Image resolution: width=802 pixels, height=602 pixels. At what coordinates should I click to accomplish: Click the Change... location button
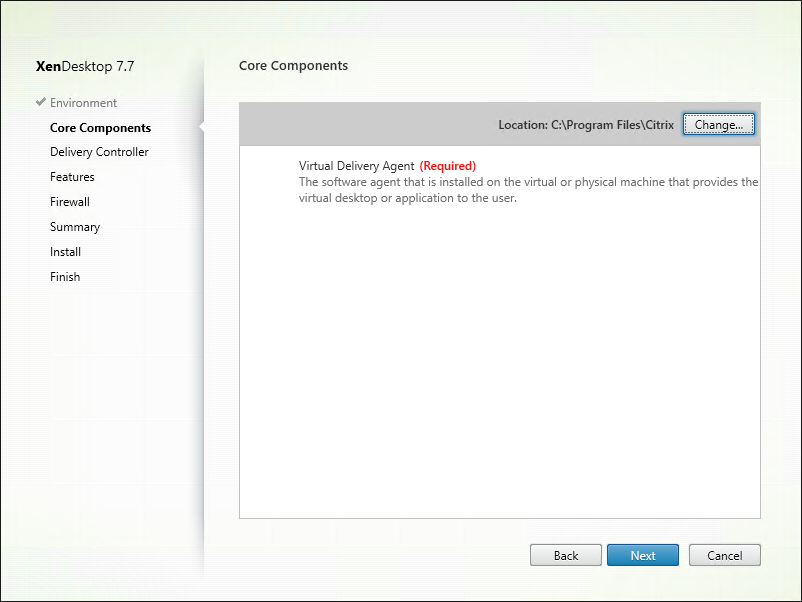click(719, 124)
